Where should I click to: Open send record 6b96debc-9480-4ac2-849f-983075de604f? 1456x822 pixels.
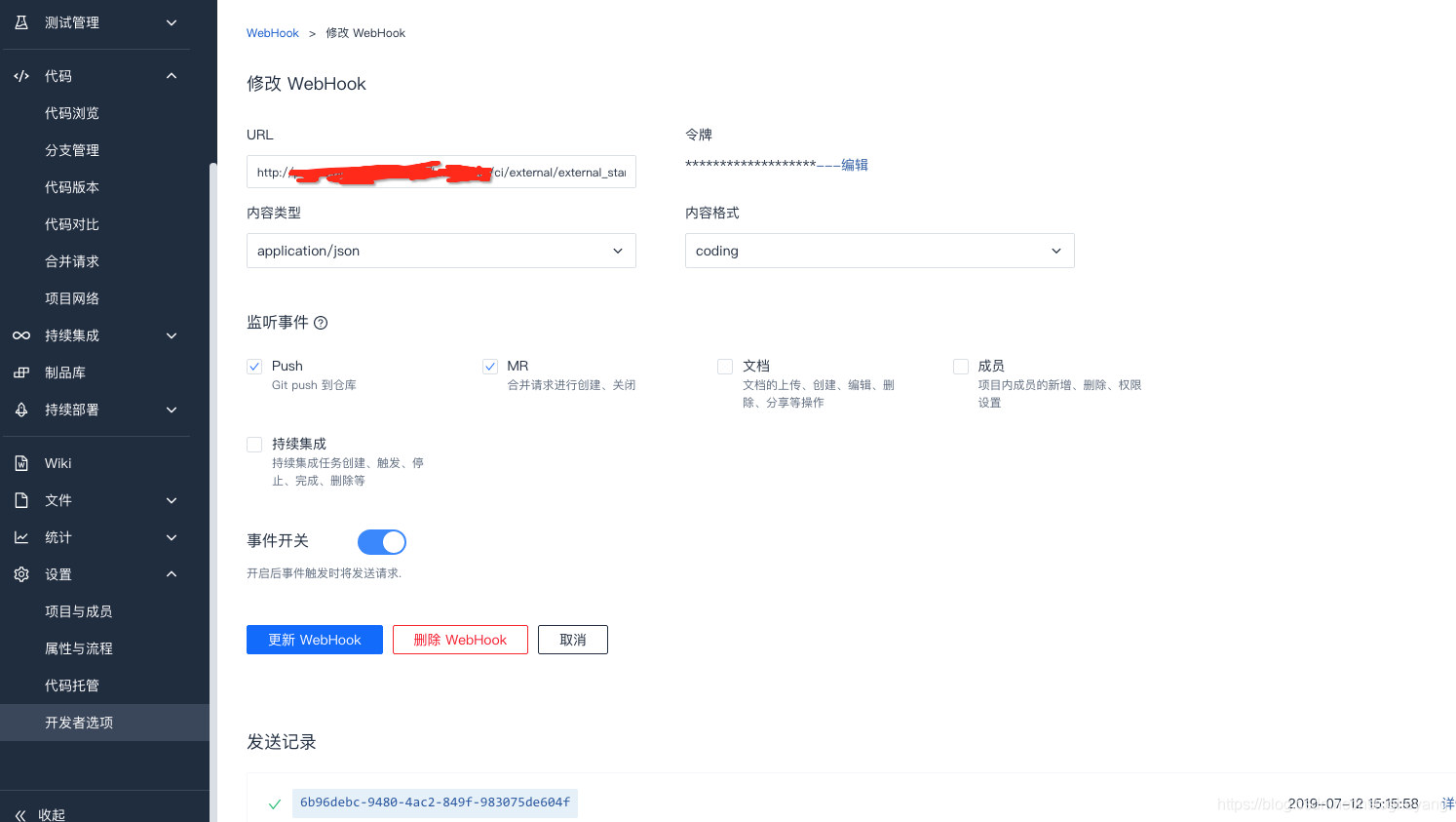tap(435, 802)
